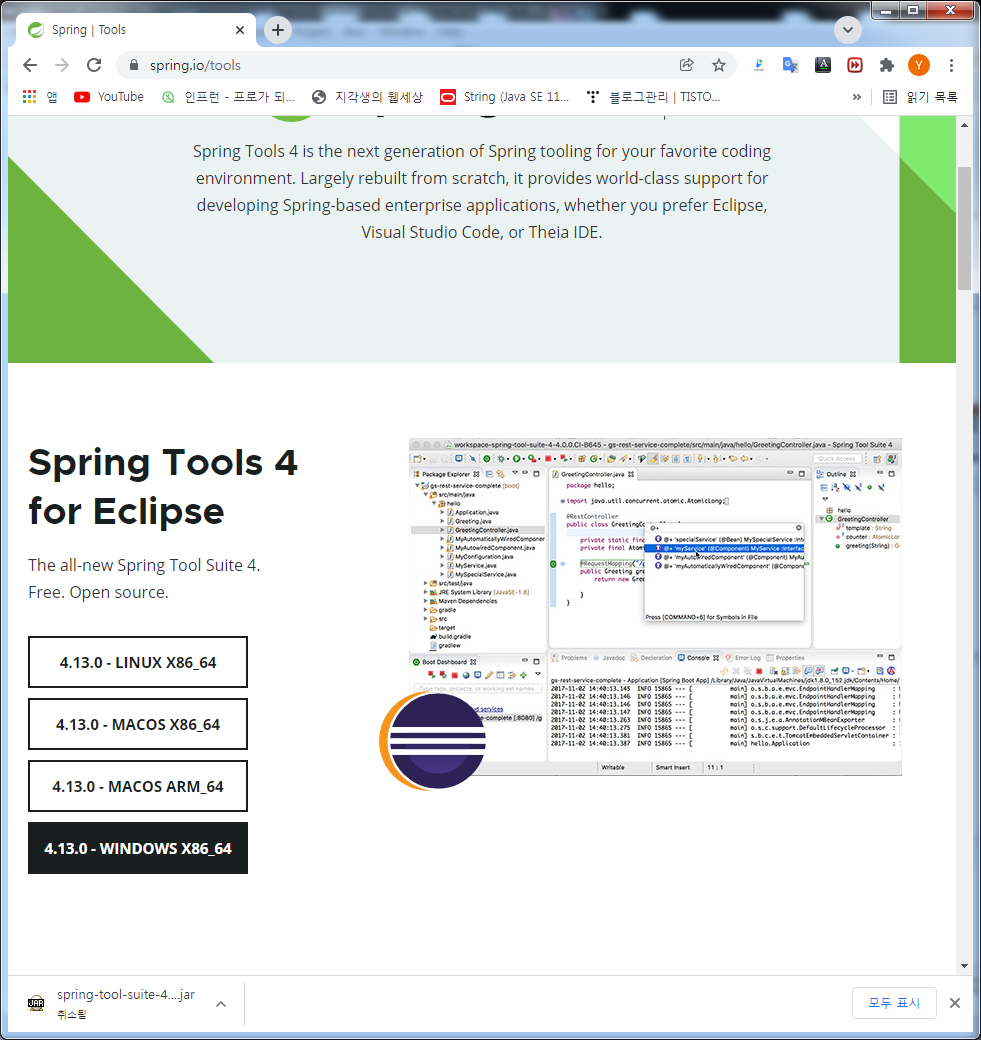Open the String (Java SE 11 bookmark
The image size is (981, 1040).
click(x=505, y=97)
